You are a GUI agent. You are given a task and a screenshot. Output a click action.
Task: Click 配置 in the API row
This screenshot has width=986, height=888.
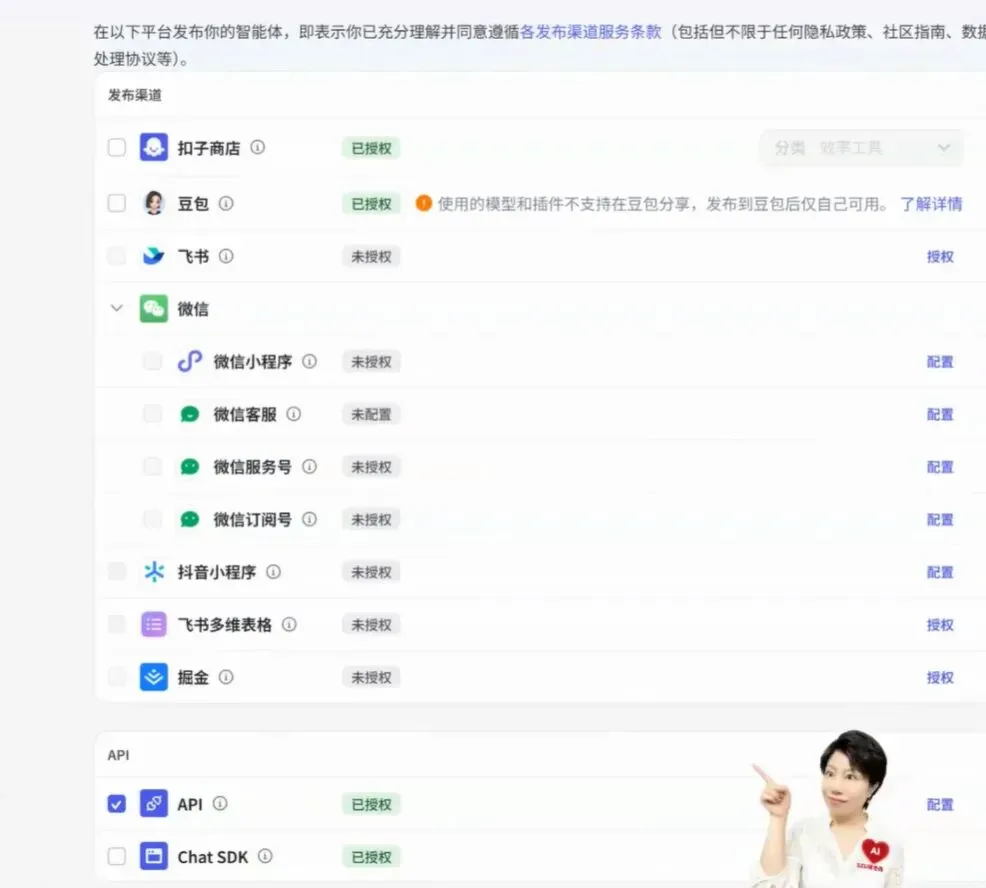(940, 804)
